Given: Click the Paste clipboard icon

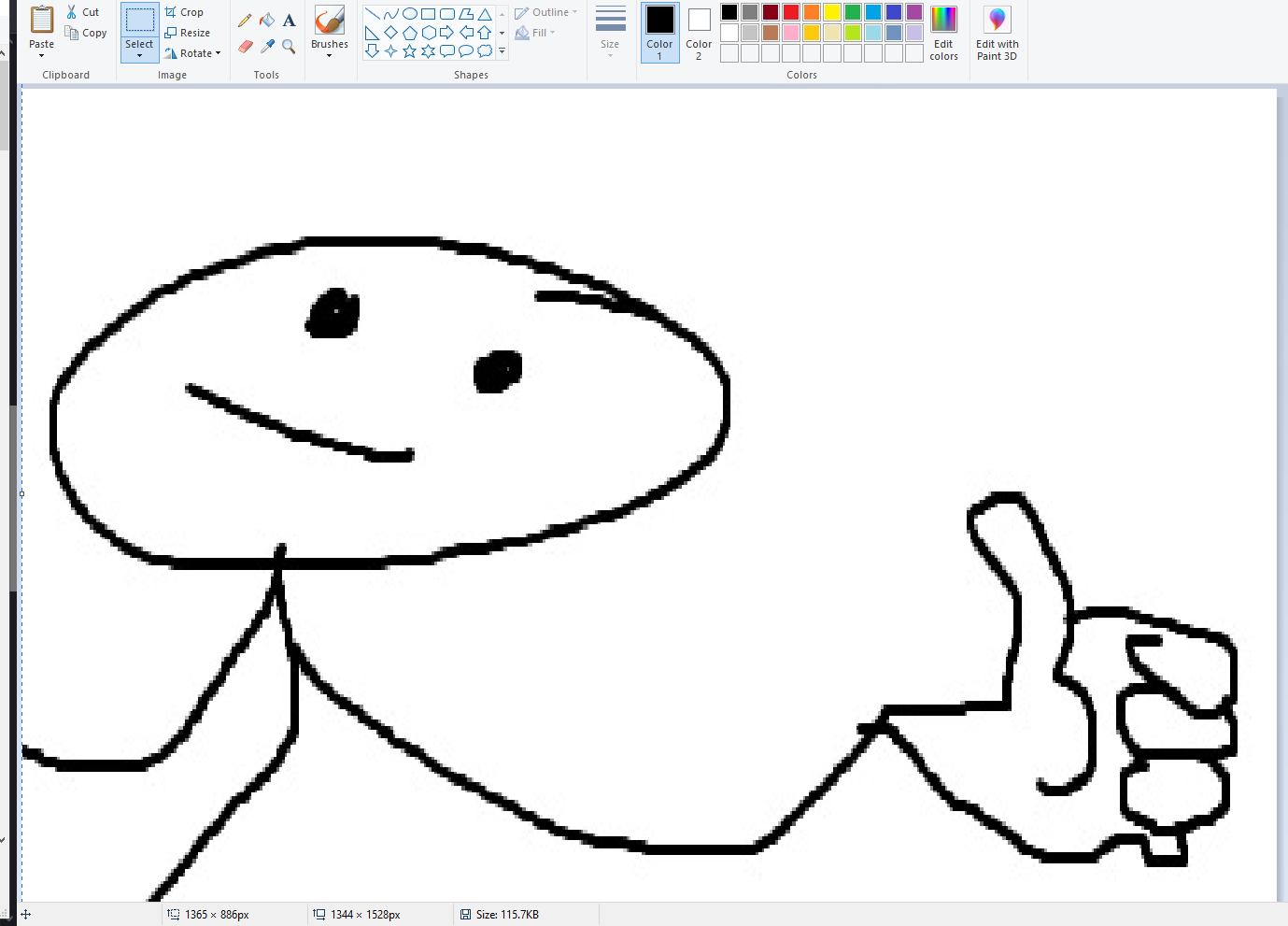Looking at the screenshot, I should point(42,20).
